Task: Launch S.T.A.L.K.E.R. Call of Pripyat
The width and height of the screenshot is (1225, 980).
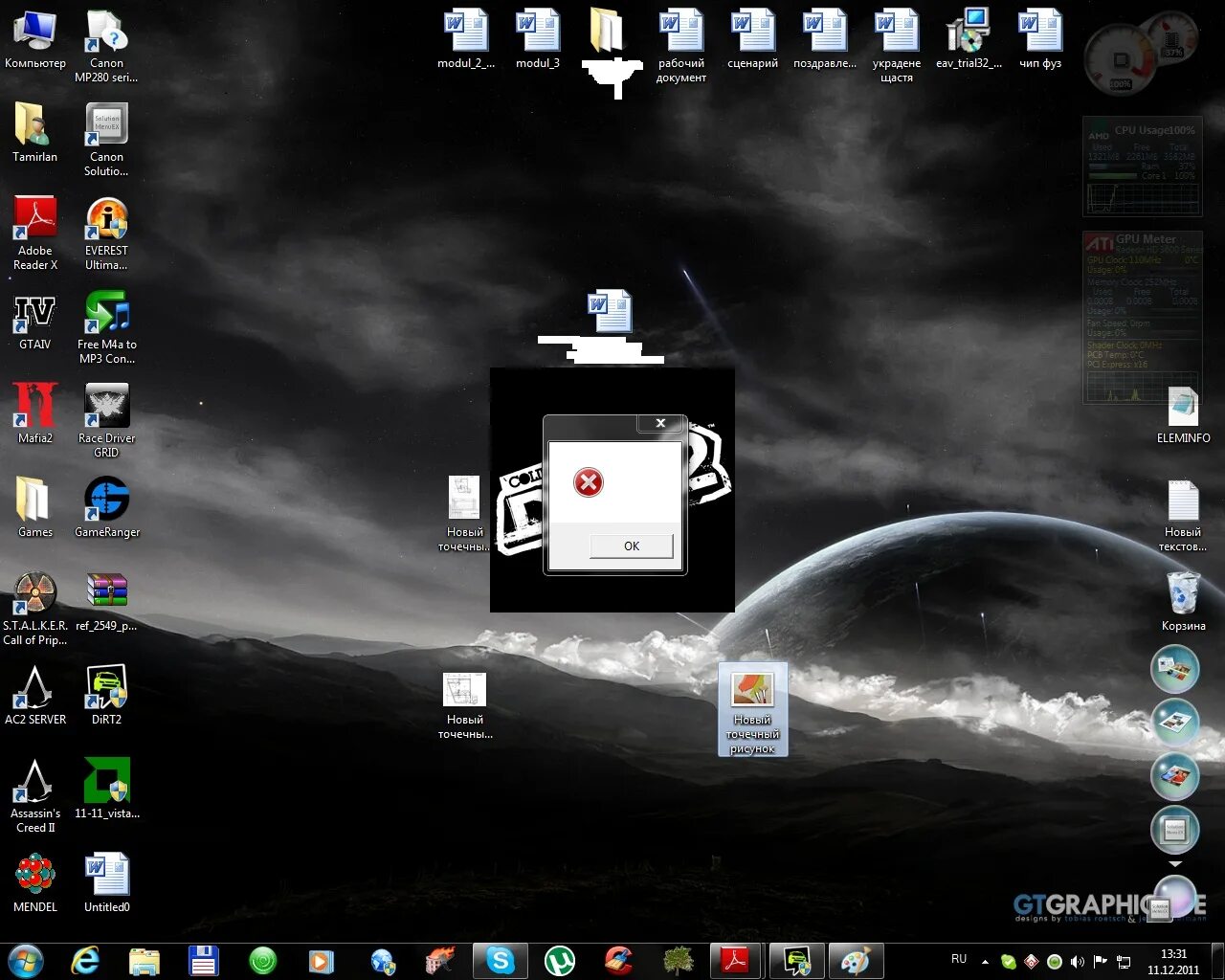Action: click(35, 609)
